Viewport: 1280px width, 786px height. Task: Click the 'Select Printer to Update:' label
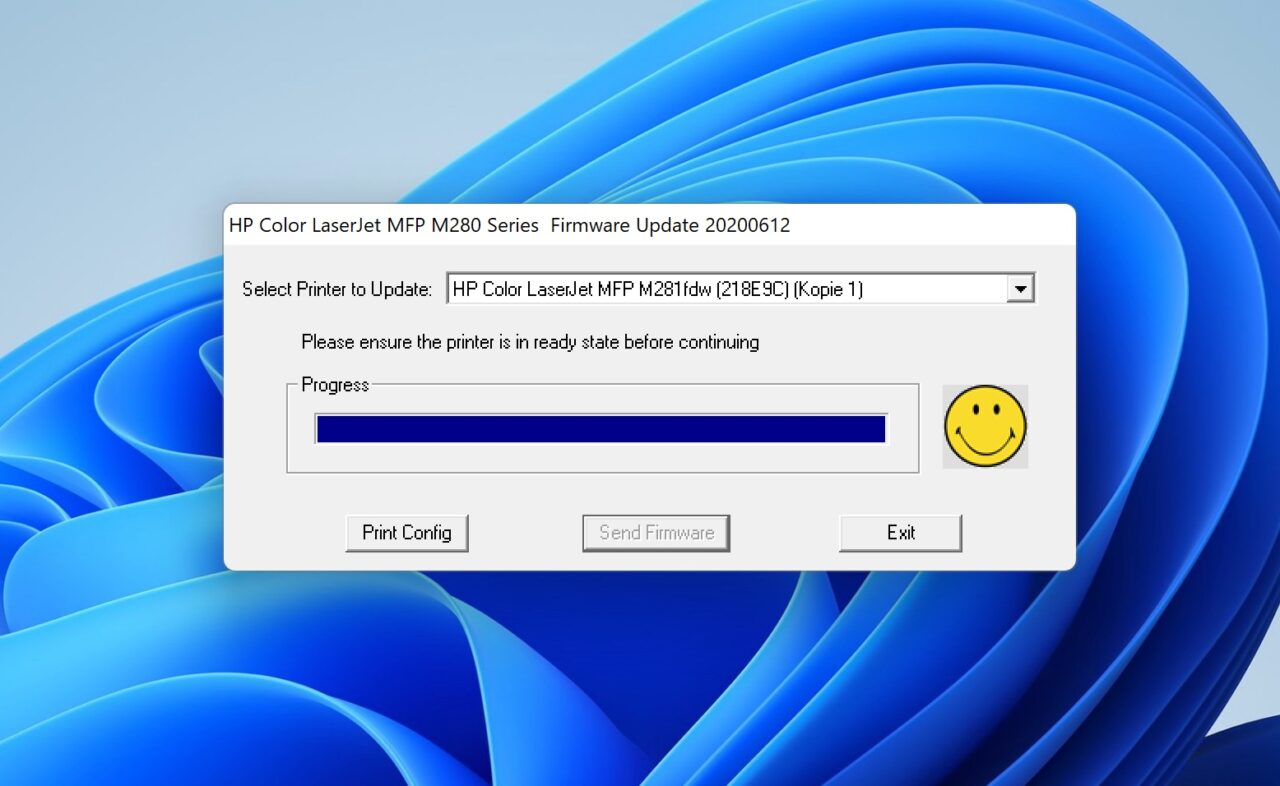337,290
